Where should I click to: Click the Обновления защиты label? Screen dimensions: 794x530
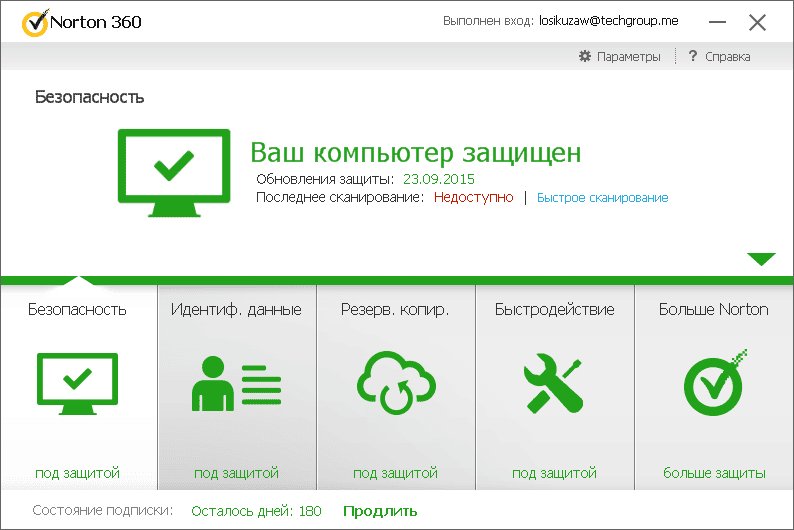(x=325, y=179)
